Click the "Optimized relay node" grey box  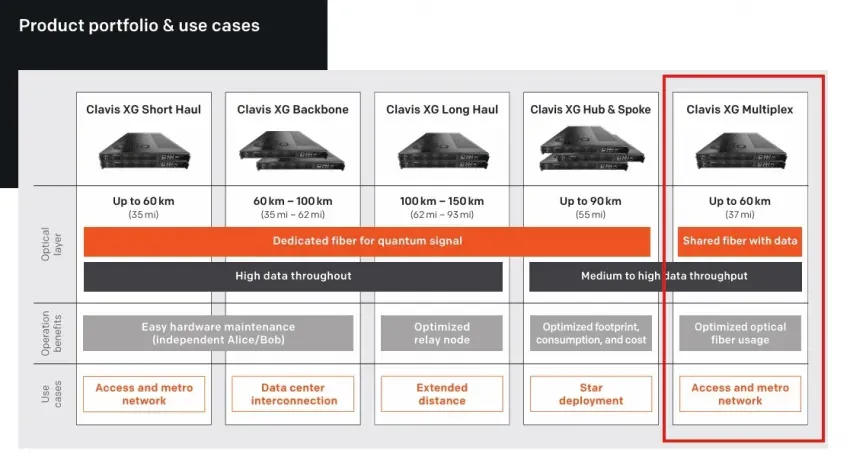(442, 333)
